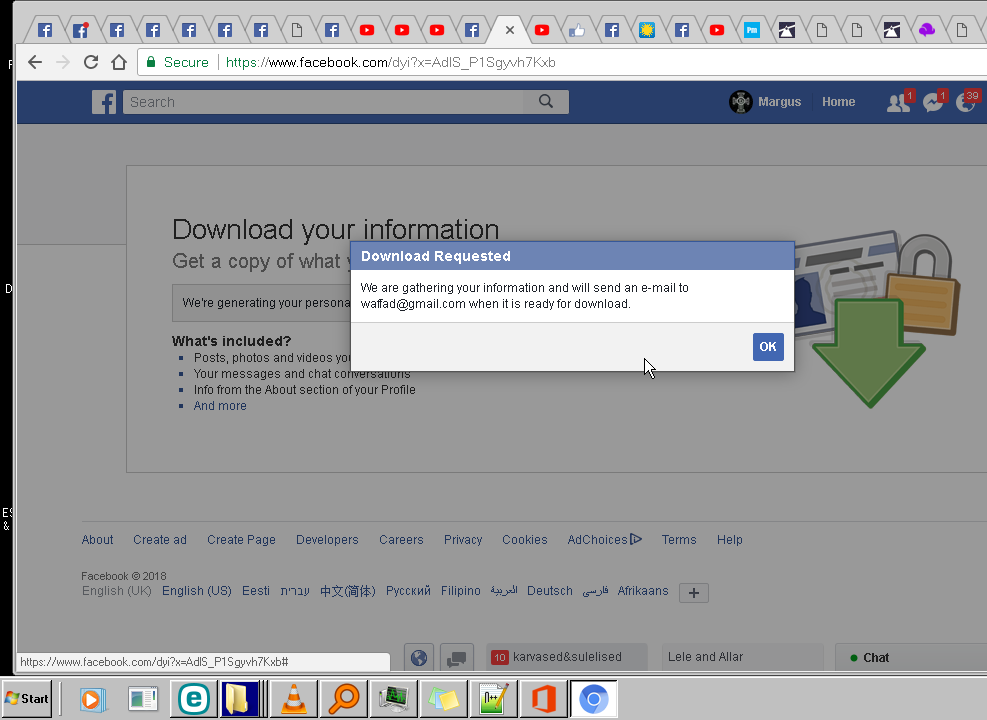Open the system monitor taskbar icon

click(394, 699)
